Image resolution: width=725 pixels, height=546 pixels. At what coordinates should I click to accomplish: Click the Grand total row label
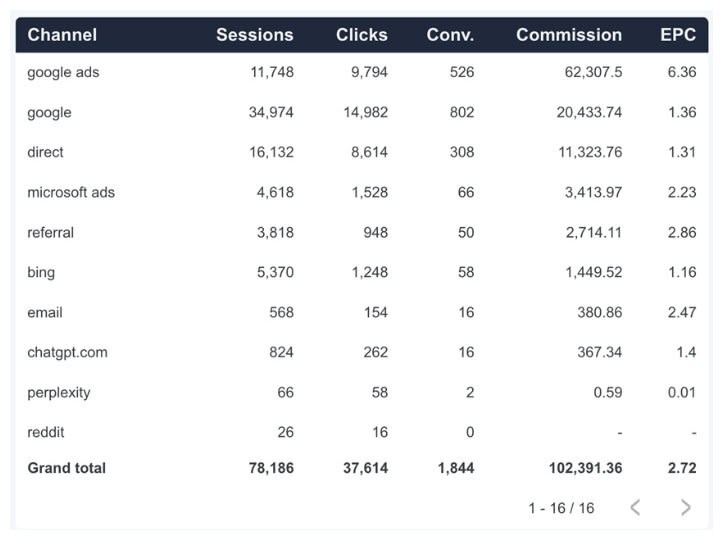pyautogui.click(x=66, y=468)
